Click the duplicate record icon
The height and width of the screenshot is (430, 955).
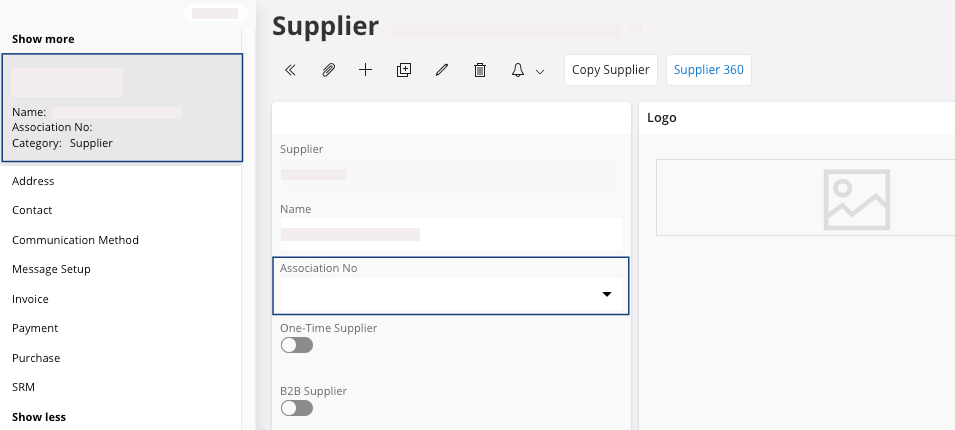[x=404, y=70]
